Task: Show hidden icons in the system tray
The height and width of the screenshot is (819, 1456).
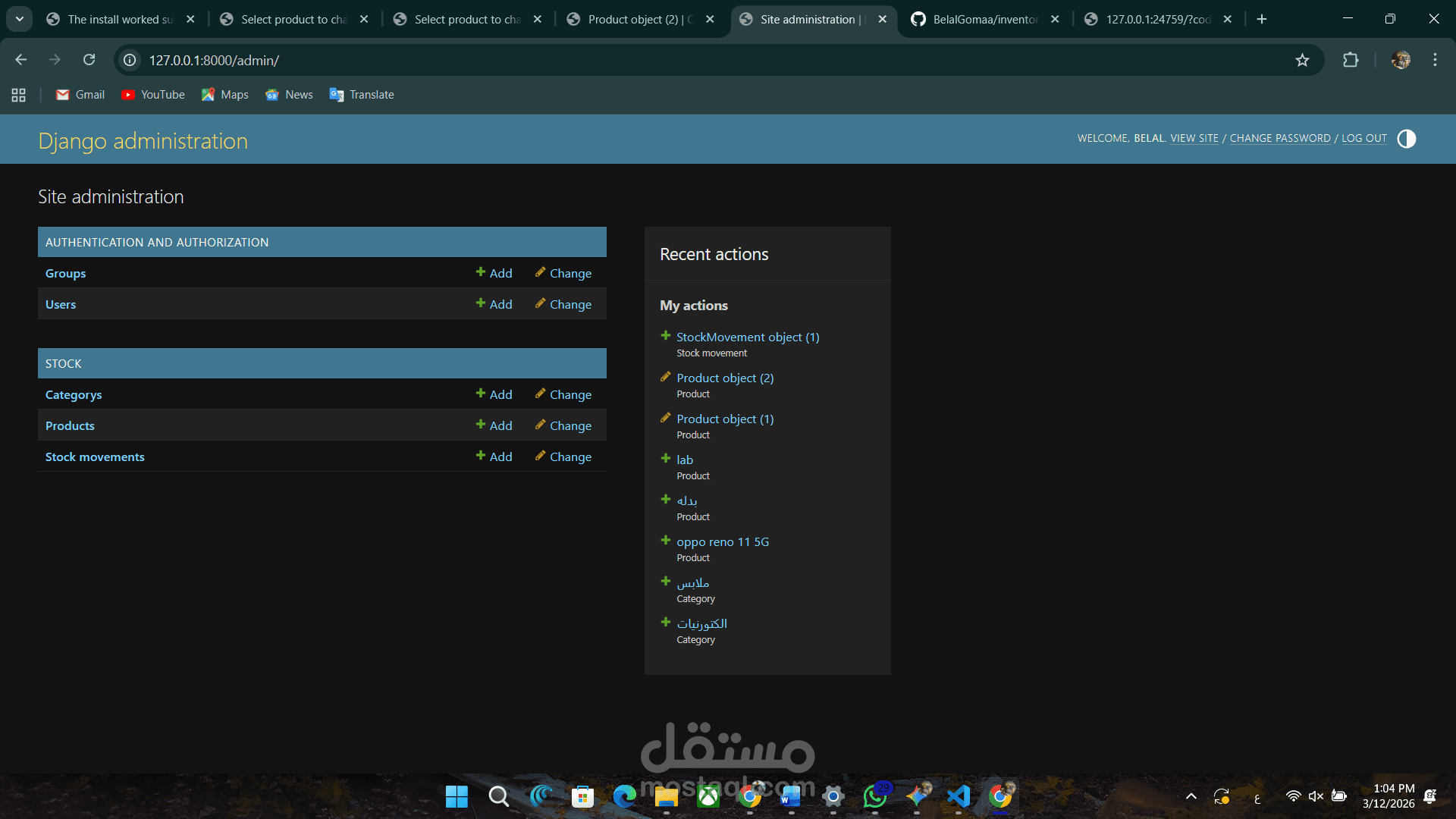Action: (x=1191, y=796)
